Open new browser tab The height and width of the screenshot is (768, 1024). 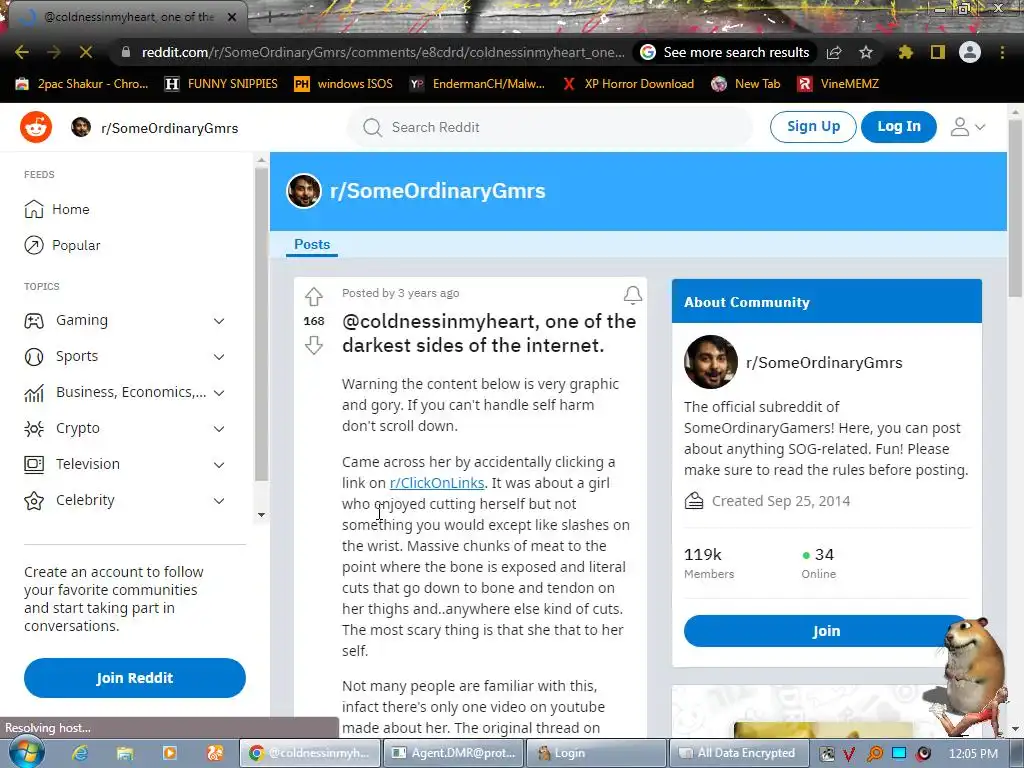pos(269,17)
